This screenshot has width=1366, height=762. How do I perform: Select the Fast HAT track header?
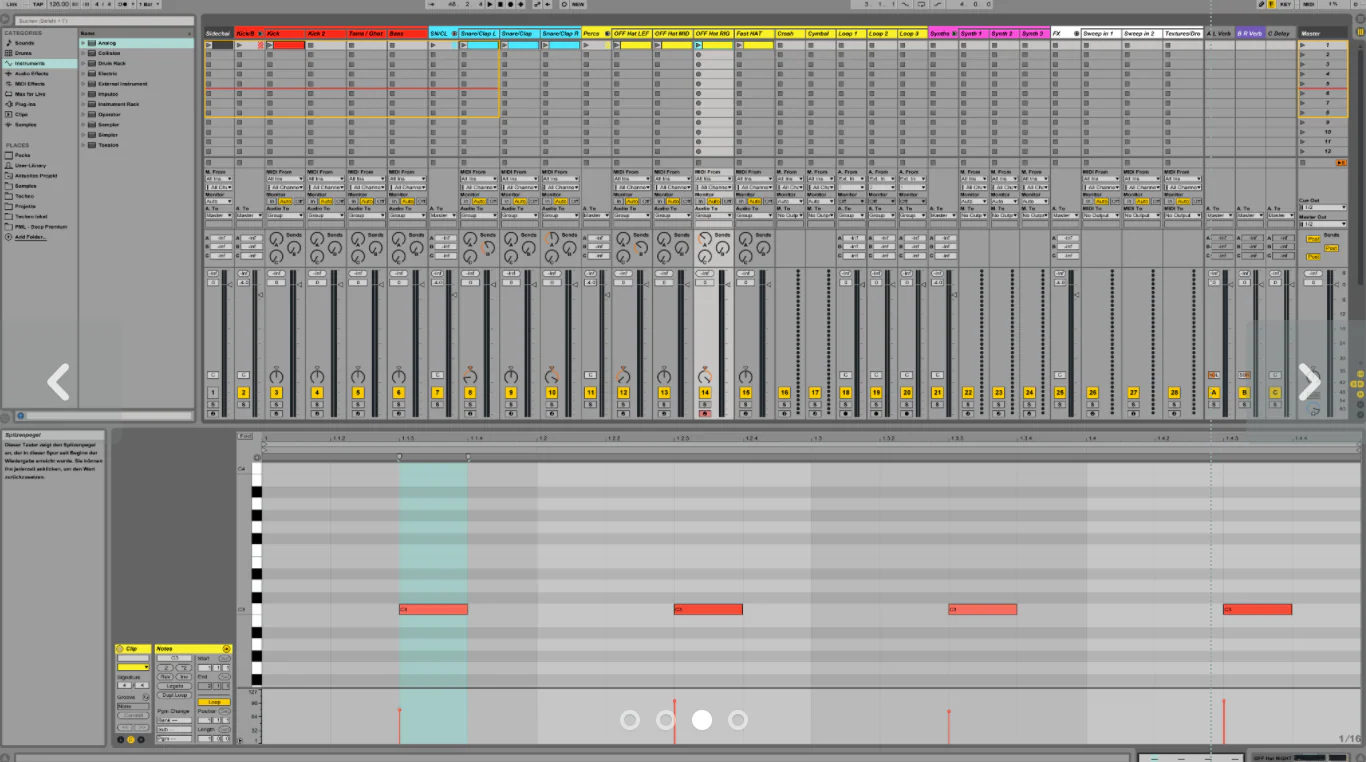pos(754,33)
